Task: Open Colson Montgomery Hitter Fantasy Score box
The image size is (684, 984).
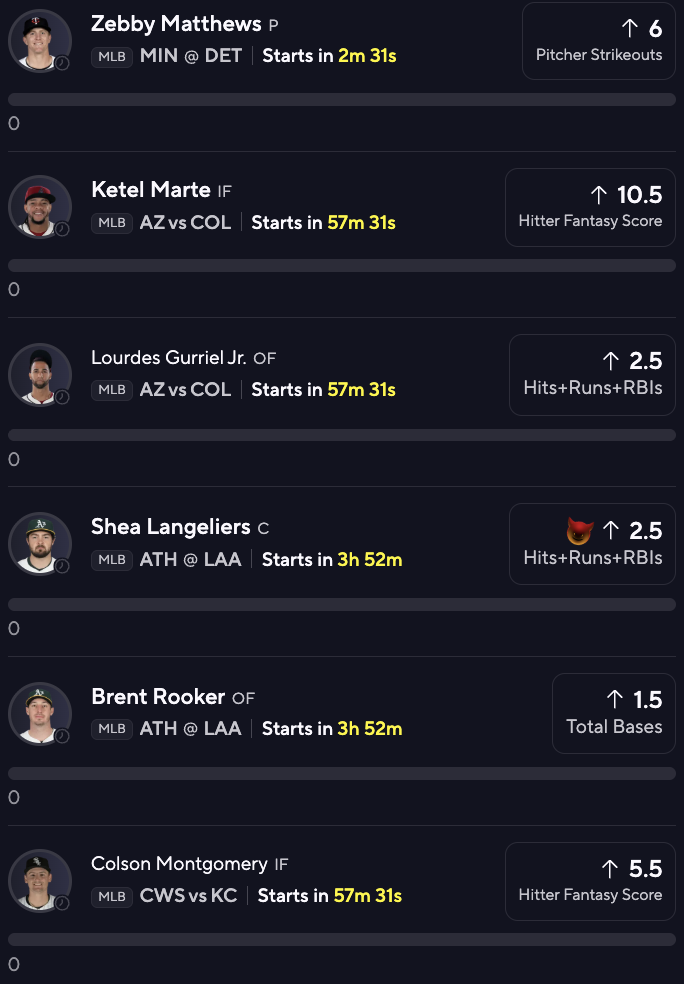Action: pyautogui.click(x=590, y=881)
